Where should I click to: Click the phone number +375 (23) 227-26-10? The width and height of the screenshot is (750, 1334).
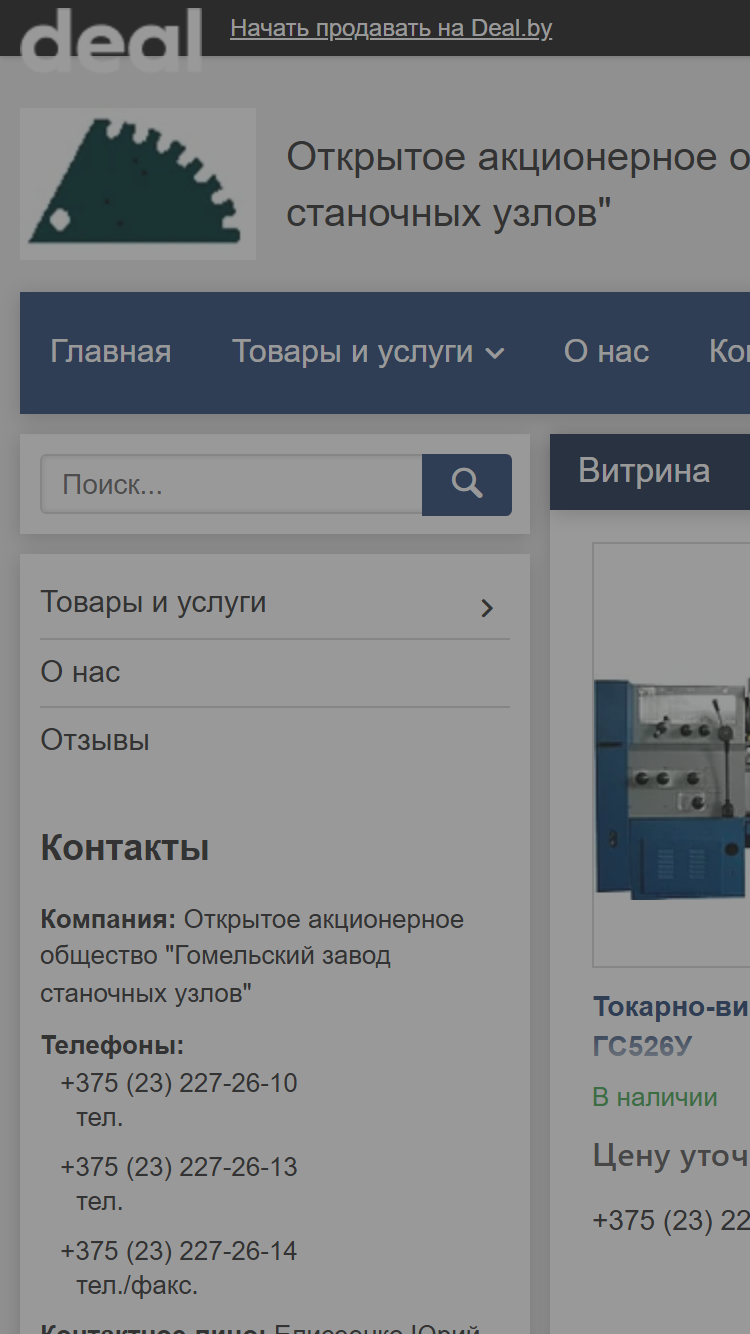pos(179,1083)
